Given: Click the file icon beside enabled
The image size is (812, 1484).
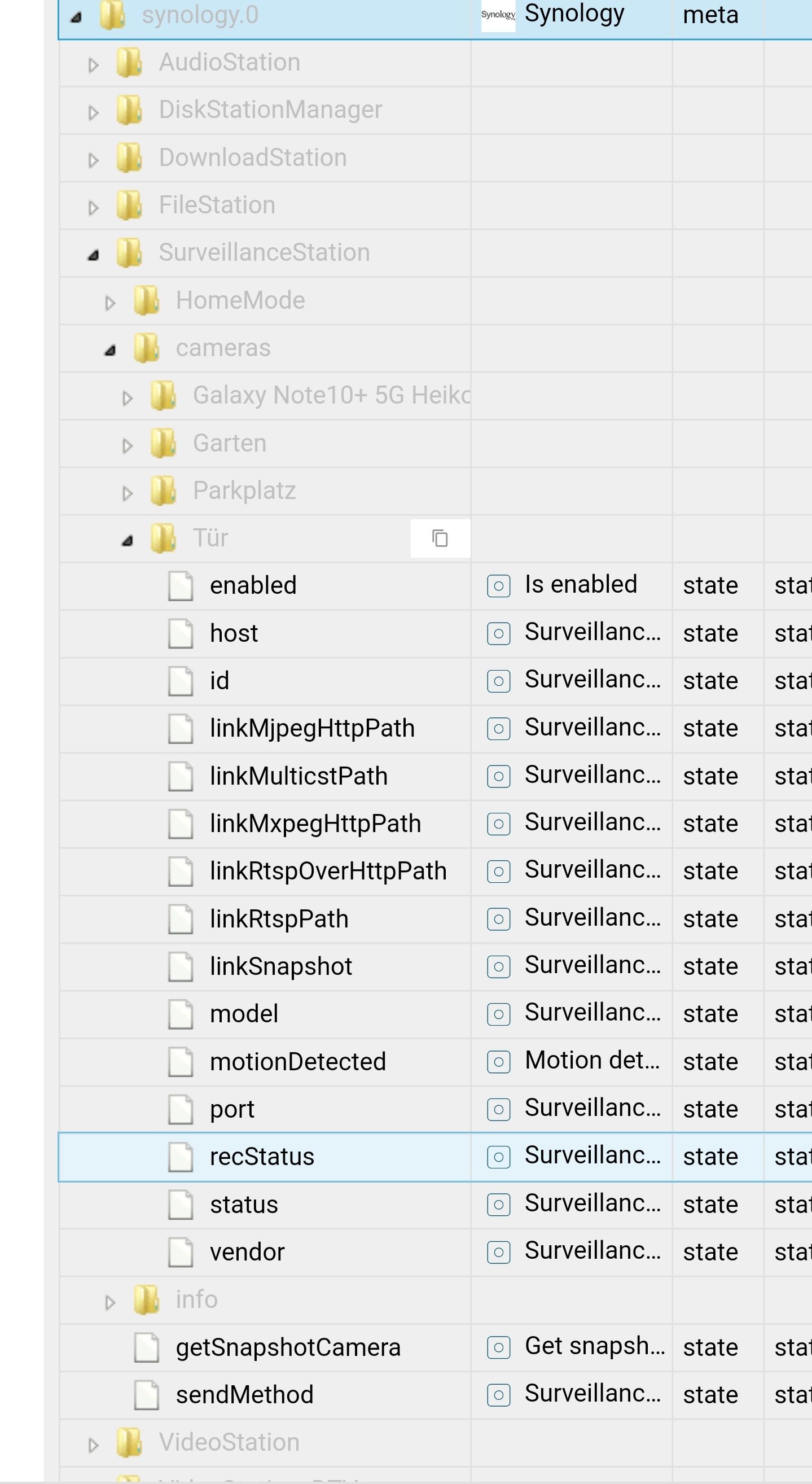Looking at the screenshot, I should tap(180, 586).
